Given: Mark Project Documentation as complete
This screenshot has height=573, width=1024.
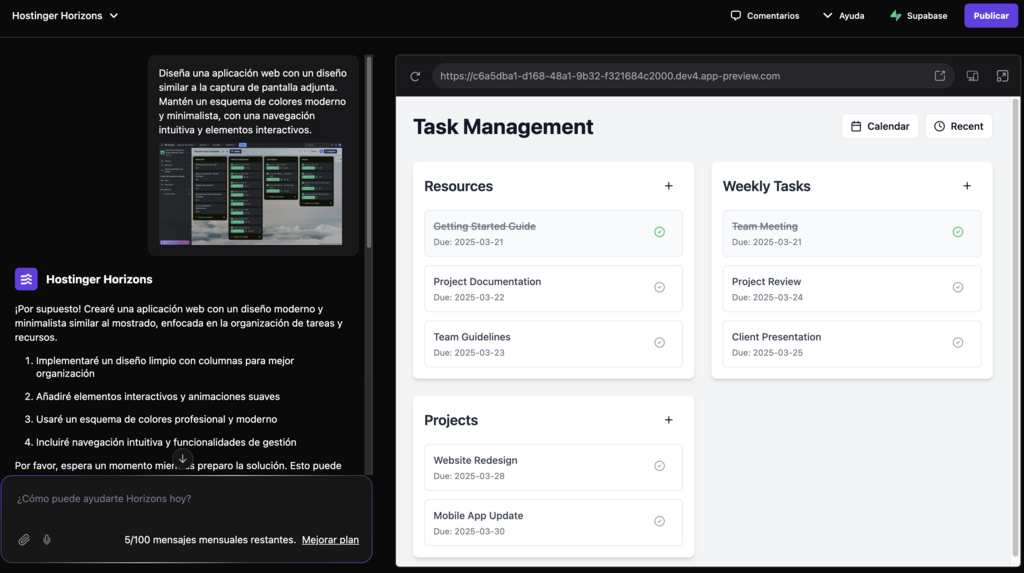Looking at the screenshot, I should tap(659, 287).
